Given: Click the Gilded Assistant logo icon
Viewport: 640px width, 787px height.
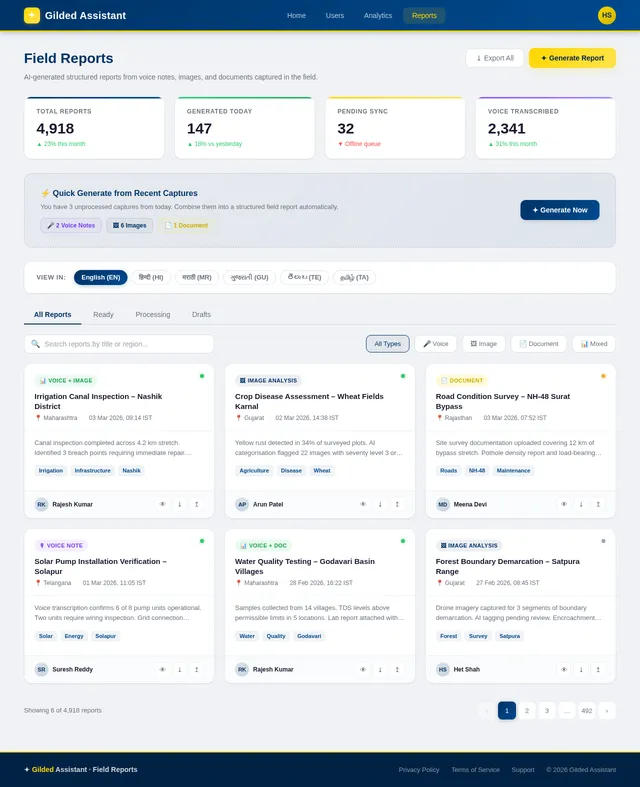Looking at the screenshot, I should point(32,15).
